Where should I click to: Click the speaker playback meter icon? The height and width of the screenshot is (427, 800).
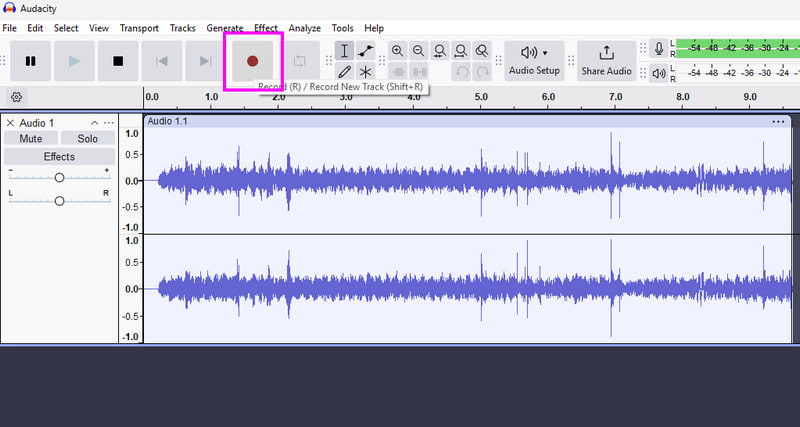coord(659,73)
